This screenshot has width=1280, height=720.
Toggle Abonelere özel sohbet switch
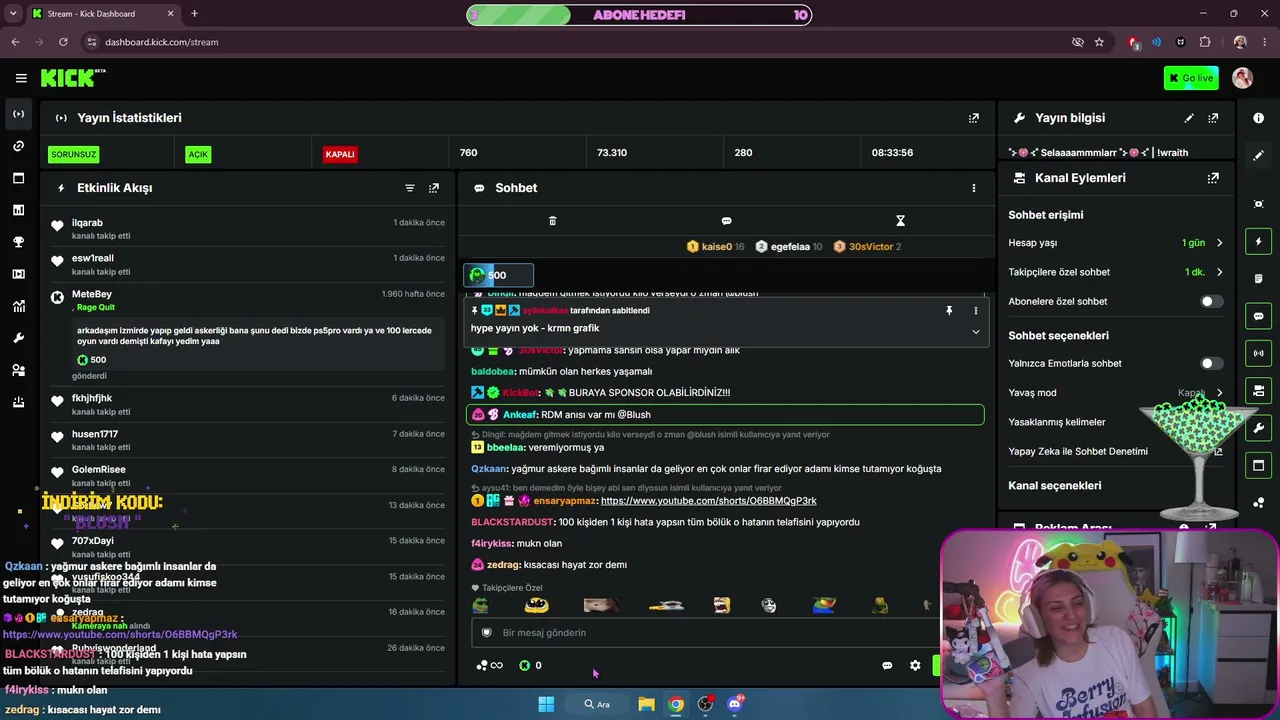point(1211,301)
